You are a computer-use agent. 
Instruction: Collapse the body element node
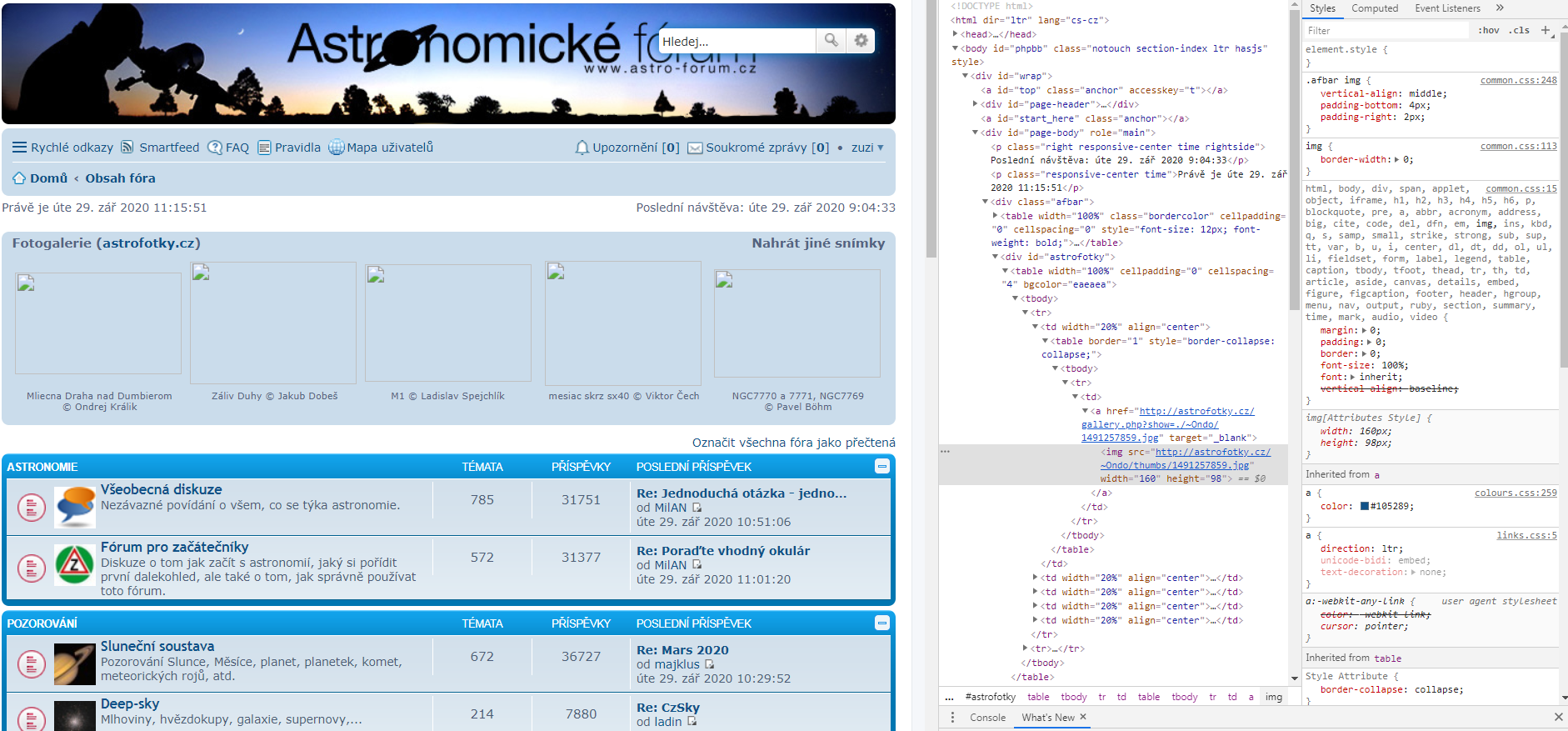tap(956, 48)
